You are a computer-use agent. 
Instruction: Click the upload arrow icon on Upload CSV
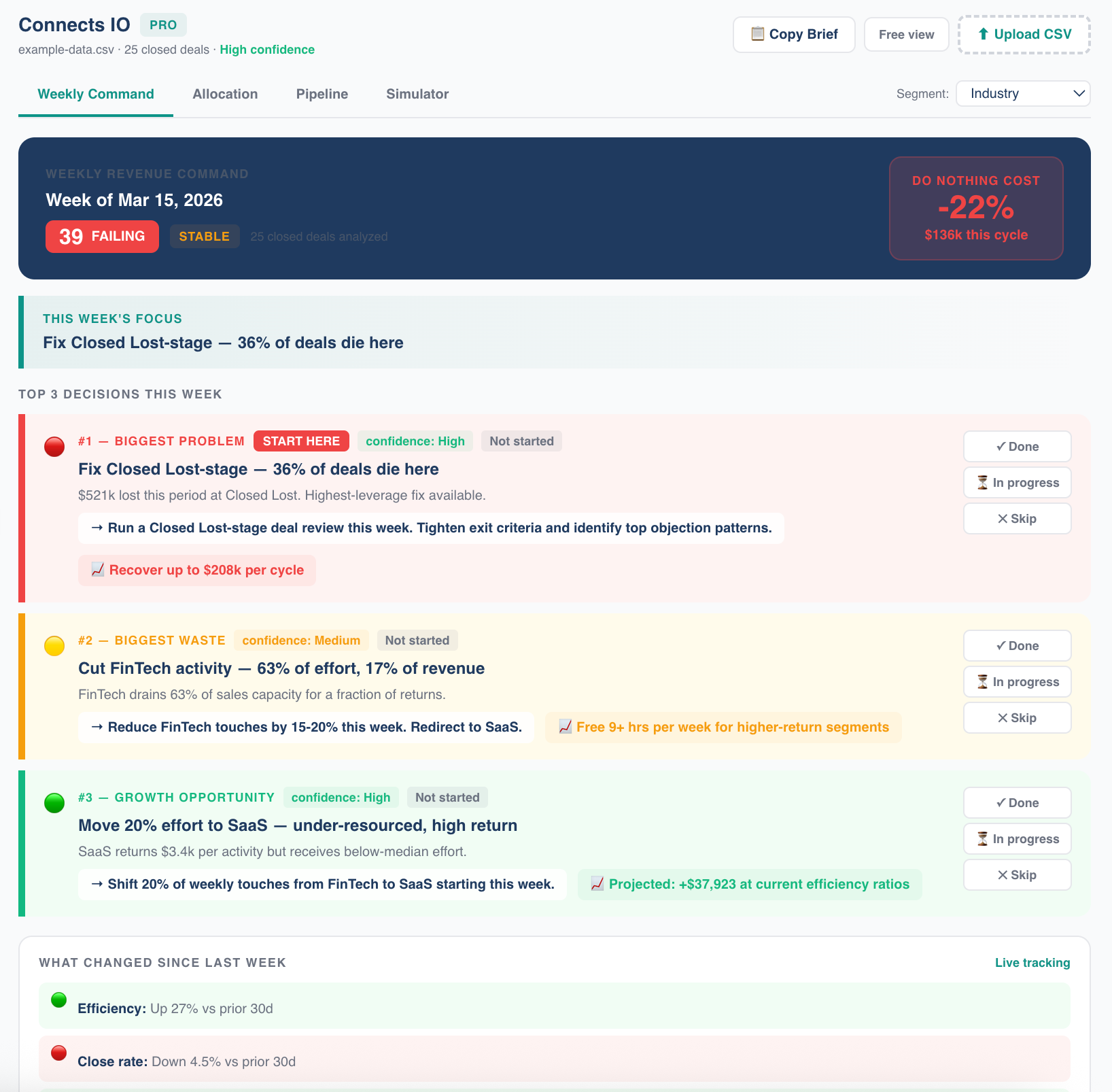(983, 34)
